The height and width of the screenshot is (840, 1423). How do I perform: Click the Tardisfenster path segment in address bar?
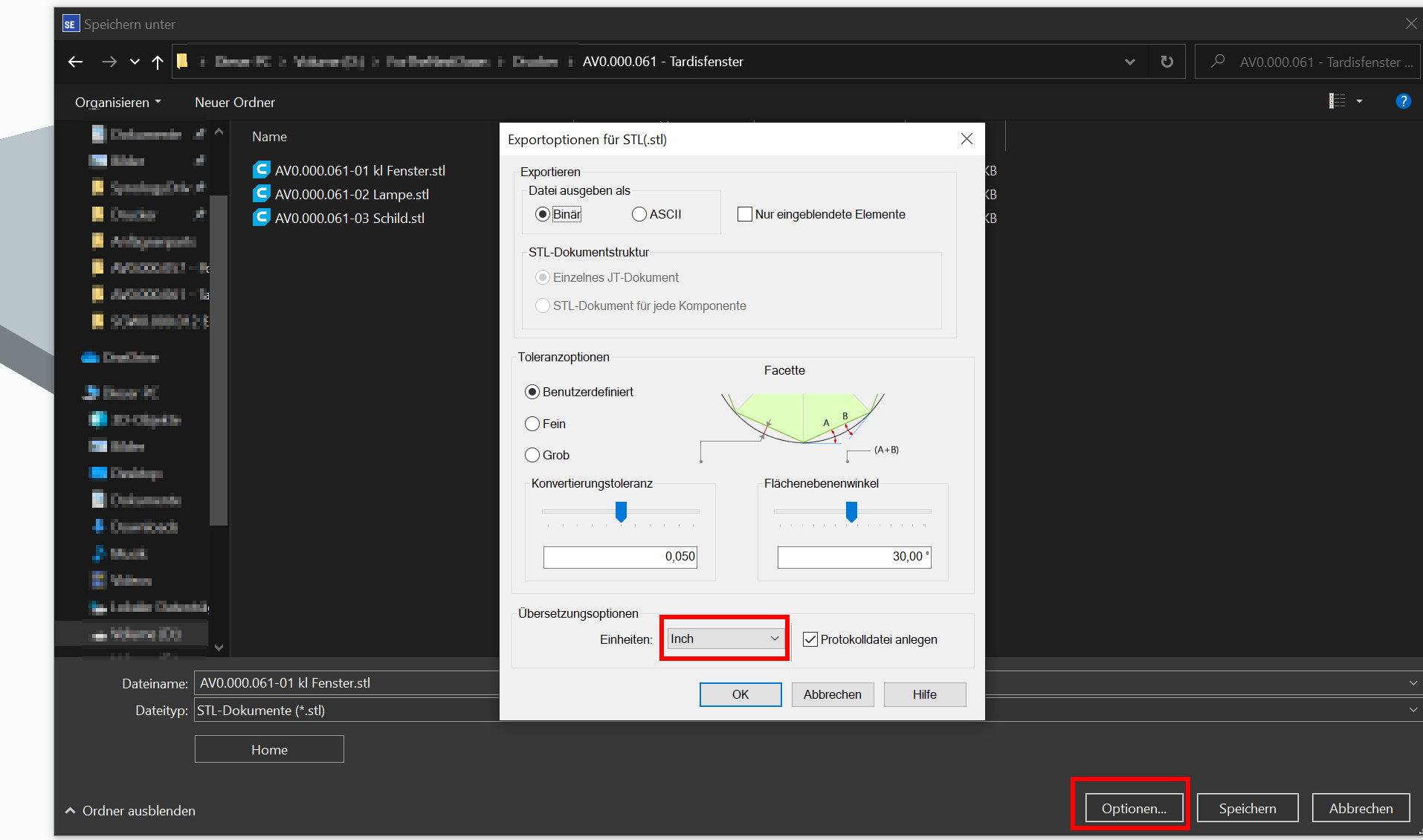[x=663, y=62]
